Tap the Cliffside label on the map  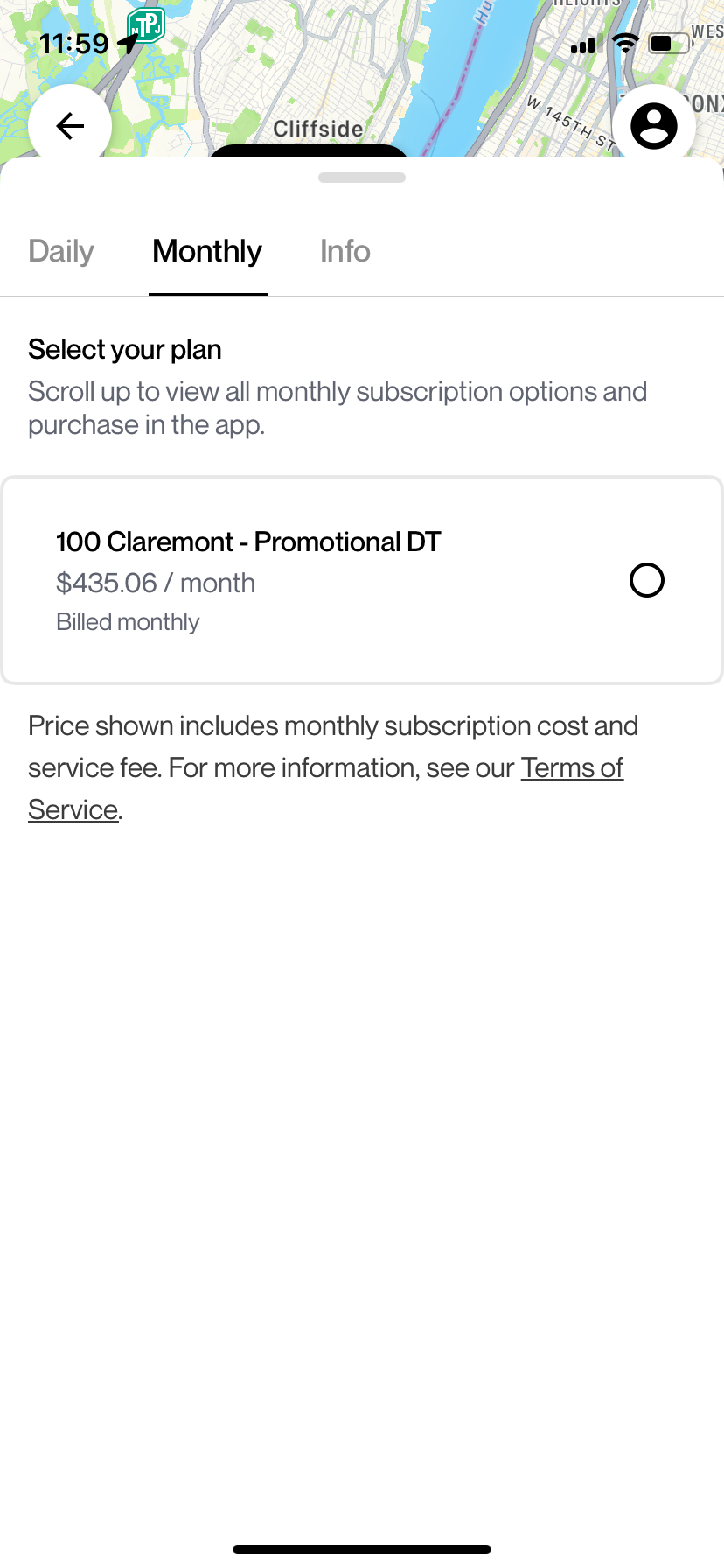[x=318, y=129]
